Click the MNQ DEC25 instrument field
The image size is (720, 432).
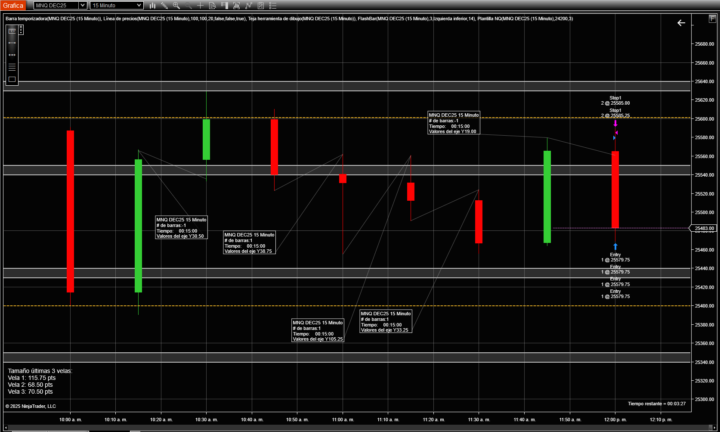click(56, 6)
